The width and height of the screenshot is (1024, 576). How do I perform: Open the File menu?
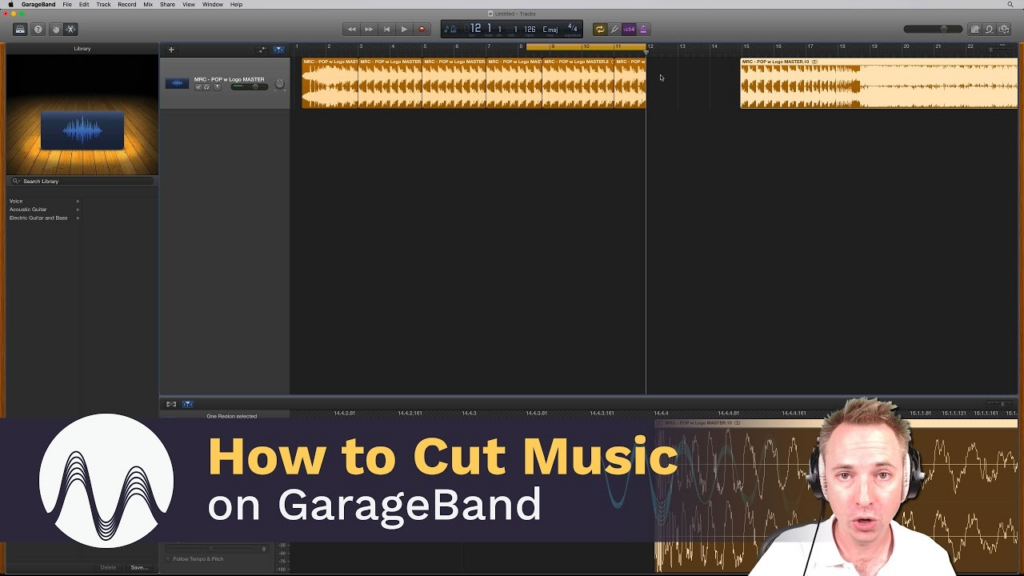[67, 5]
